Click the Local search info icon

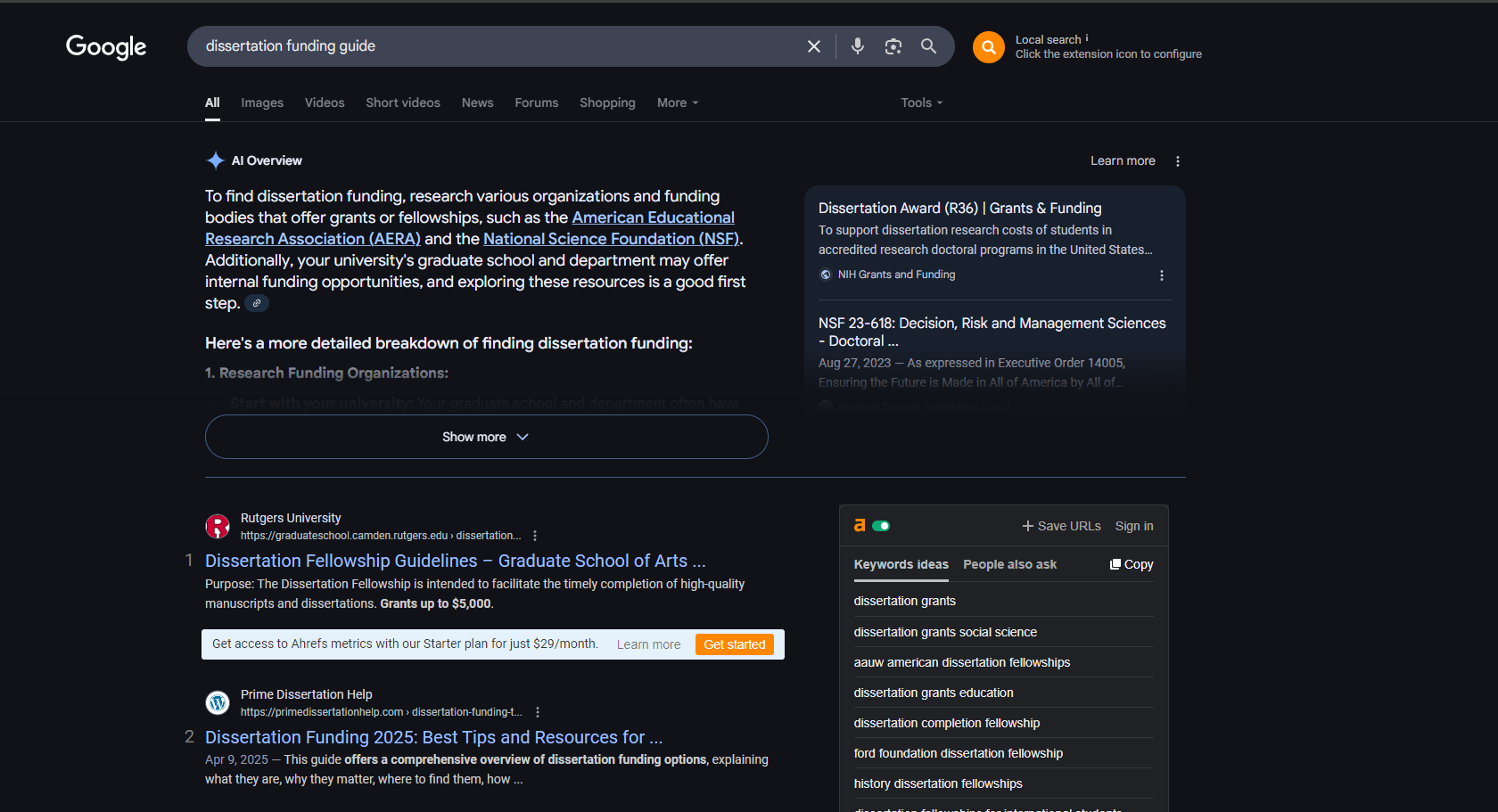tap(1087, 38)
